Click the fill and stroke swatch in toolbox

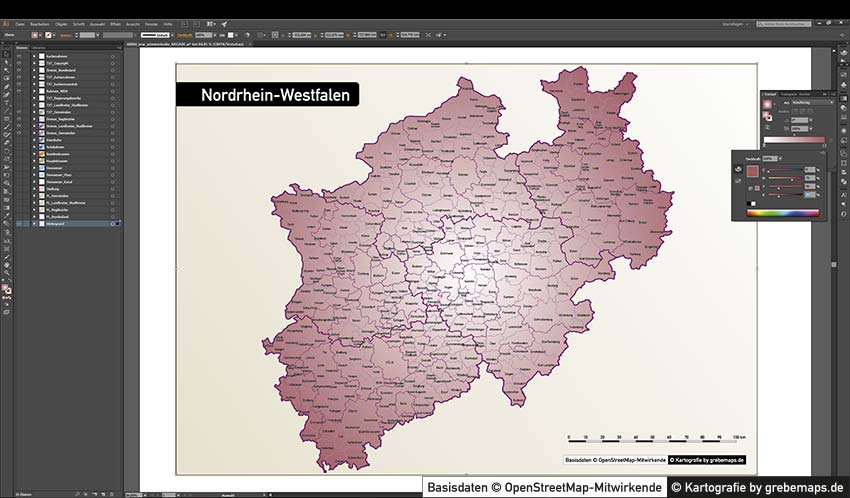(7, 288)
